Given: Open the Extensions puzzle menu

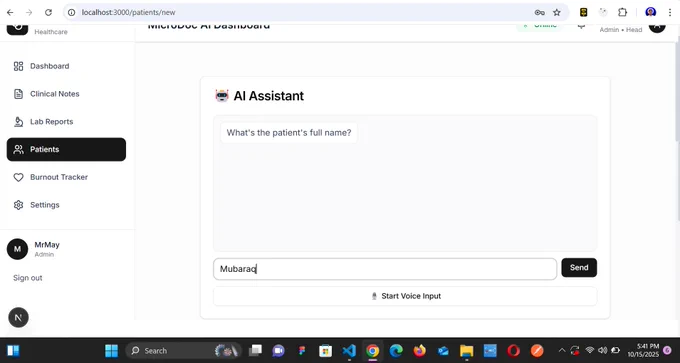Looking at the screenshot, I should 622,12.
